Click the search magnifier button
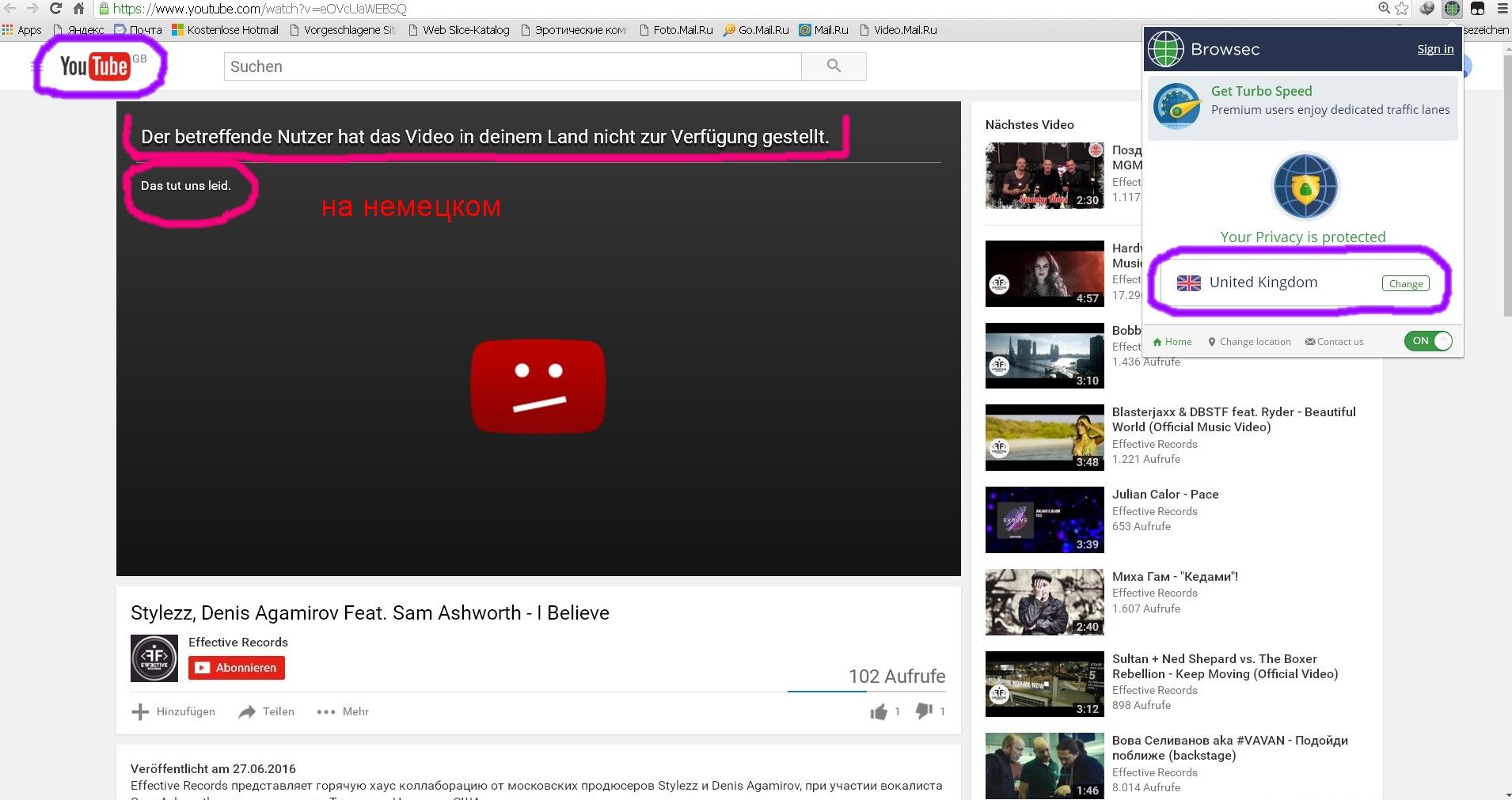The image size is (1512, 800). [x=834, y=66]
